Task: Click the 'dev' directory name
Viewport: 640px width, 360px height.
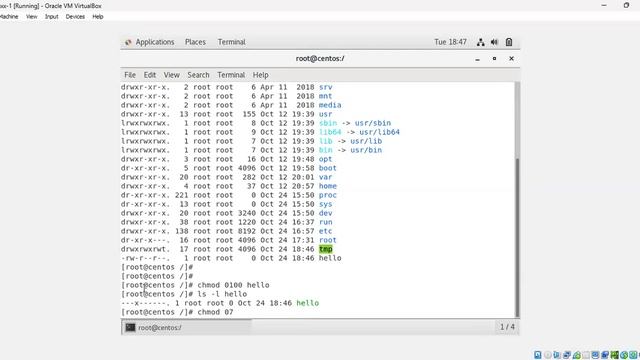Action: coord(325,213)
